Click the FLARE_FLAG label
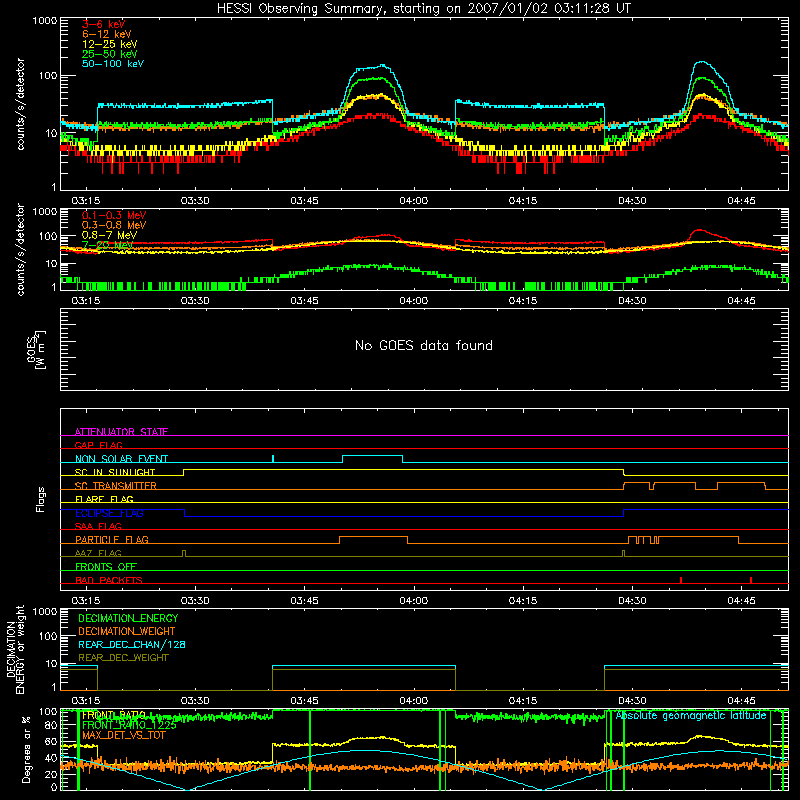 (x=104, y=499)
